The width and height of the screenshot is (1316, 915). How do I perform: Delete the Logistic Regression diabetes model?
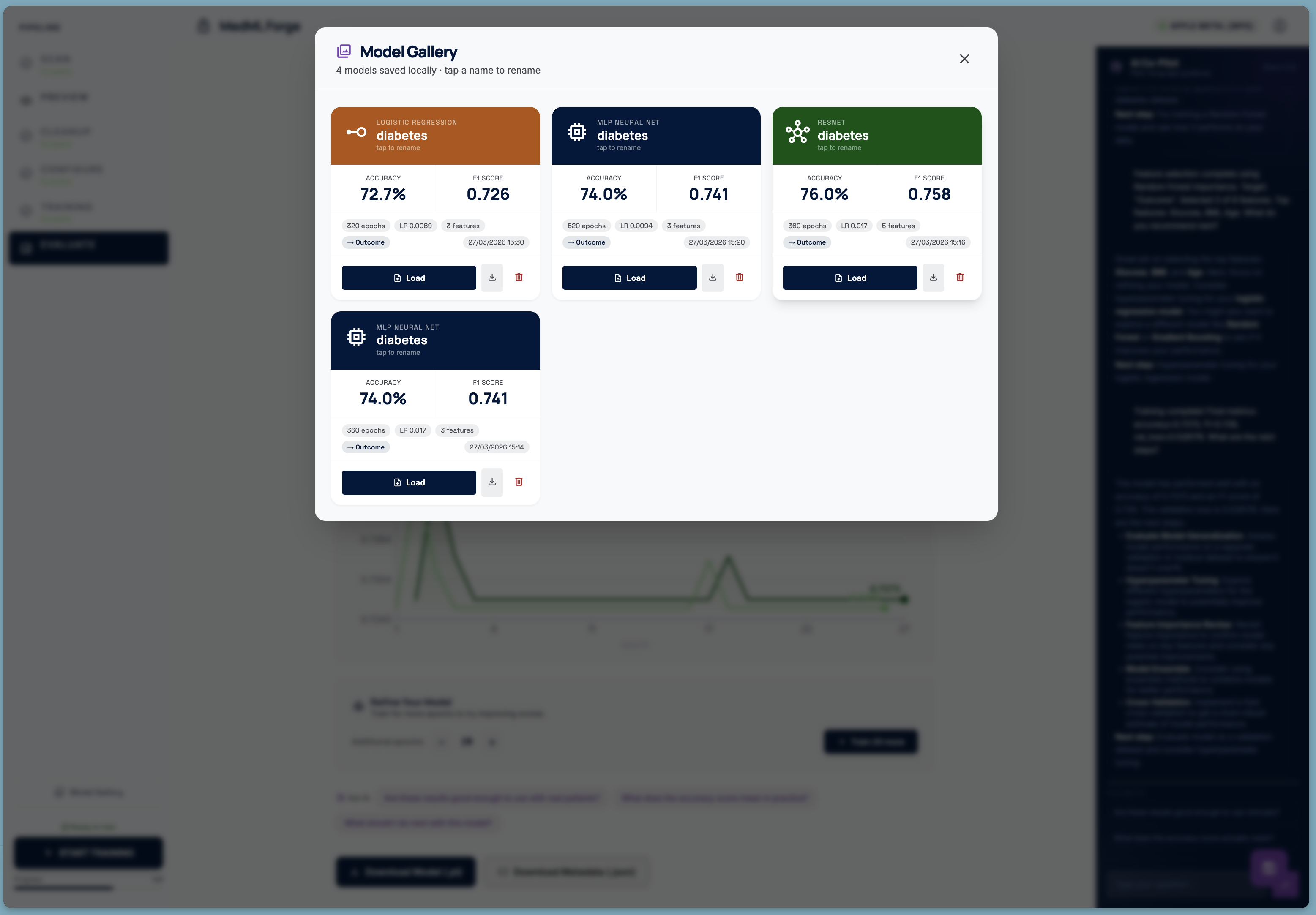coord(519,277)
